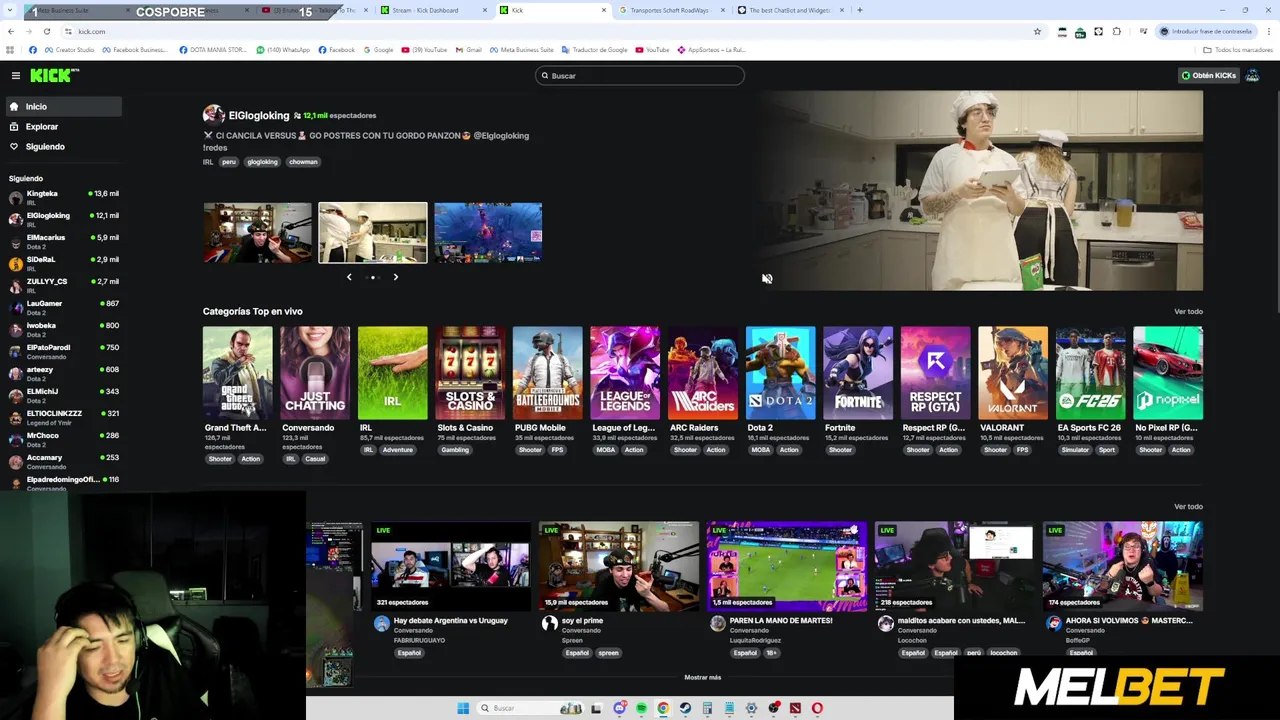1280x720 pixels.
Task: Open Windows Settings gear on the taskbar
Action: pos(751,708)
